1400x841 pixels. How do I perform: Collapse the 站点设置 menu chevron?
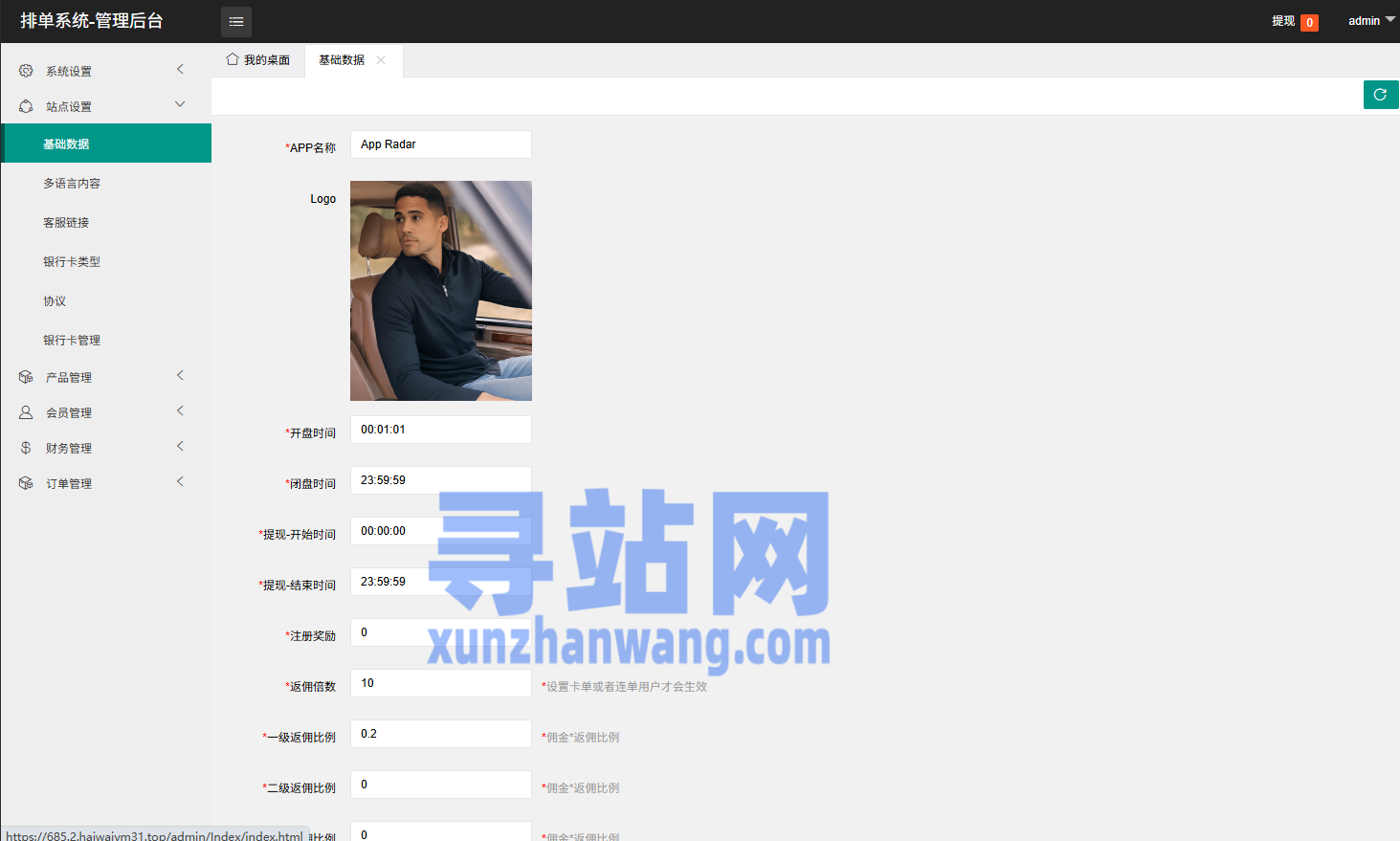pyautogui.click(x=180, y=104)
